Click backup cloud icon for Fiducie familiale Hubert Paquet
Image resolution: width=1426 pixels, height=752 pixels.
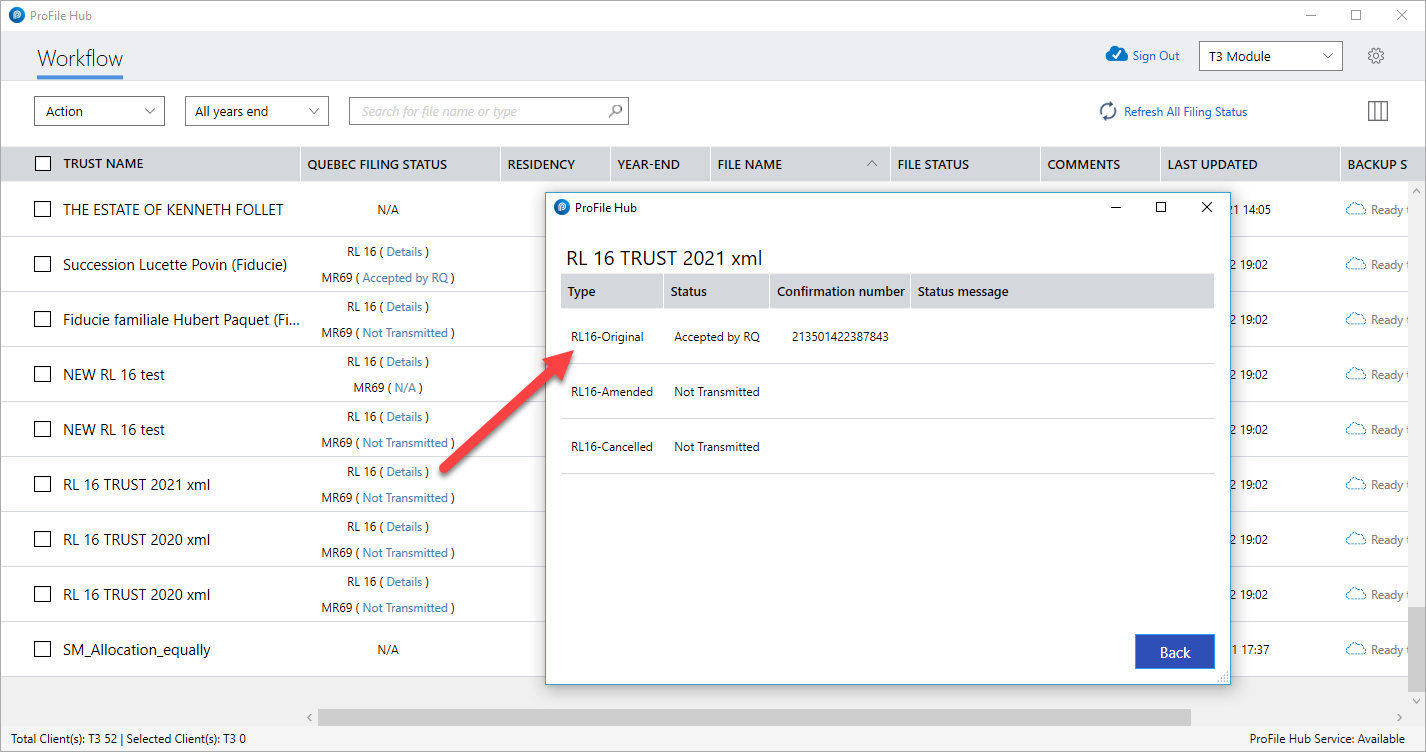(x=1356, y=319)
